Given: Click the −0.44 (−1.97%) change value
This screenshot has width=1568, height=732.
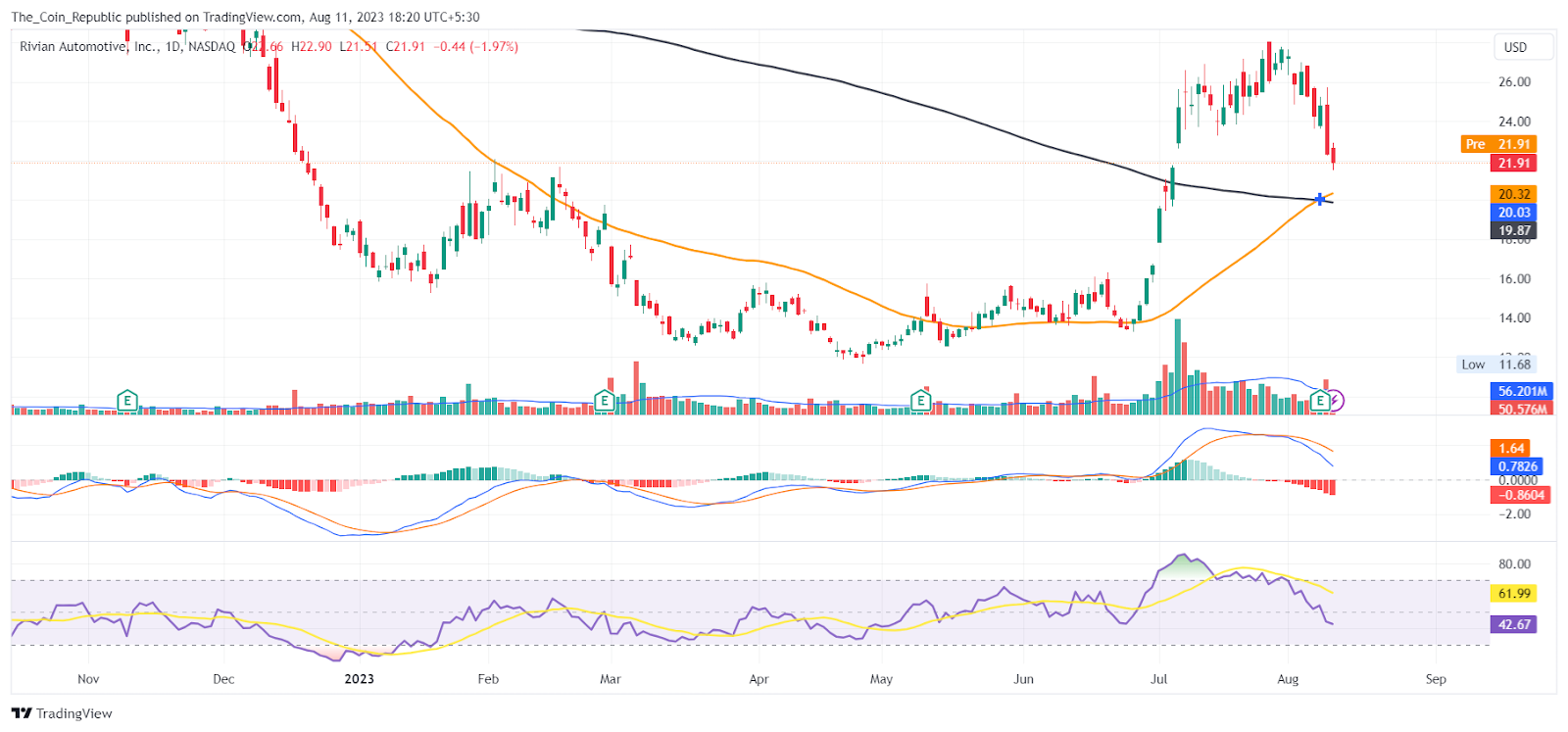Looking at the screenshot, I should [476, 46].
